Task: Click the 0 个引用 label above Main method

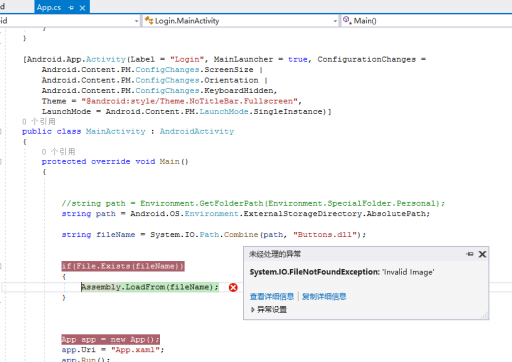Action: 58,152
